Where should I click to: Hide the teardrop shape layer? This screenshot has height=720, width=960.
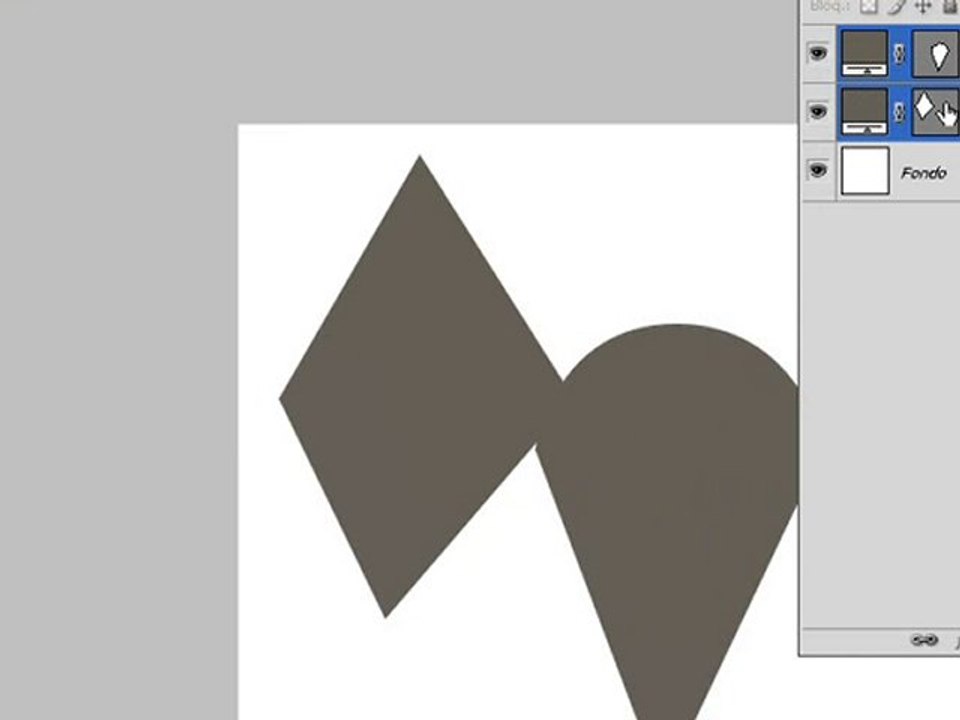click(818, 53)
